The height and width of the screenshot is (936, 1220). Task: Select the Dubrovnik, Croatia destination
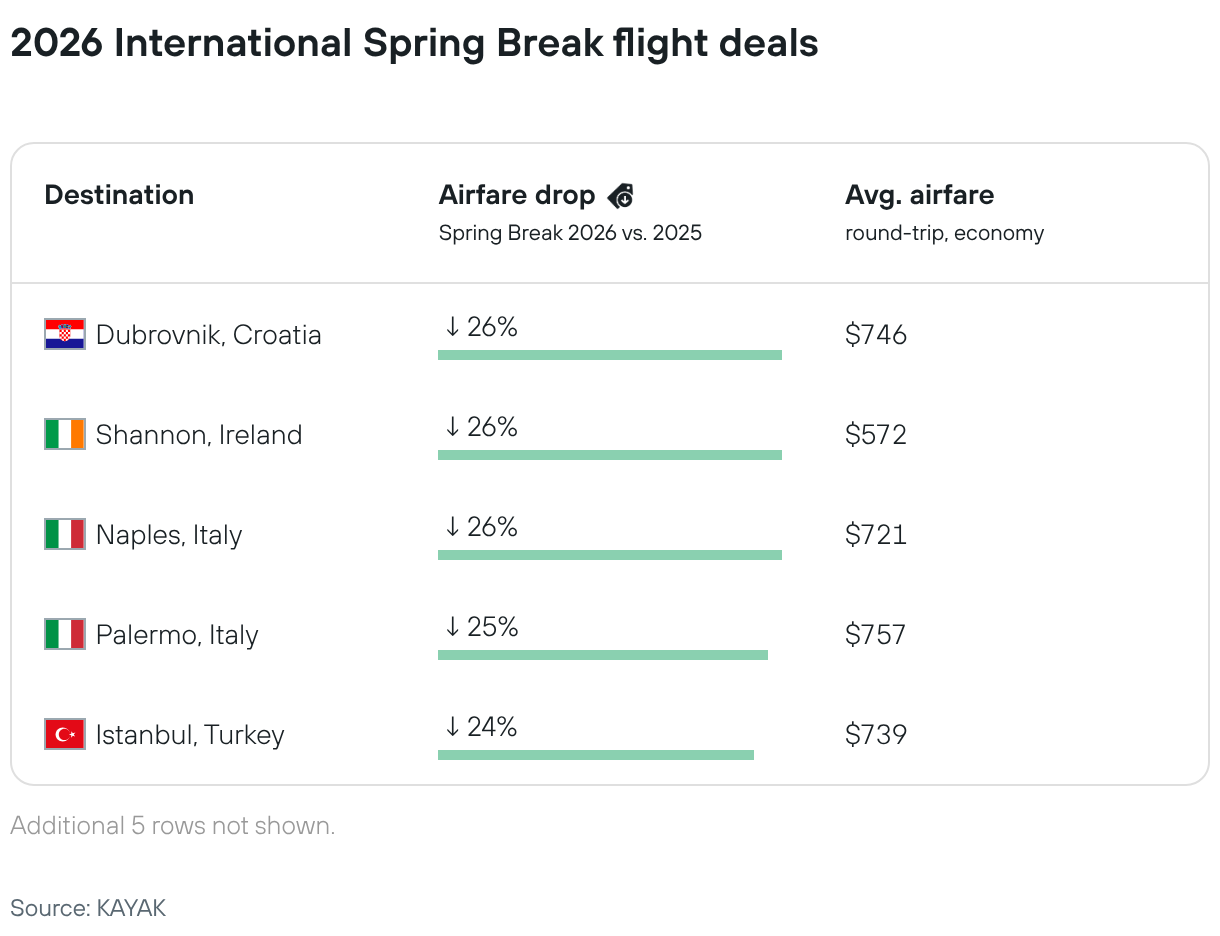[x=208, y=334]
